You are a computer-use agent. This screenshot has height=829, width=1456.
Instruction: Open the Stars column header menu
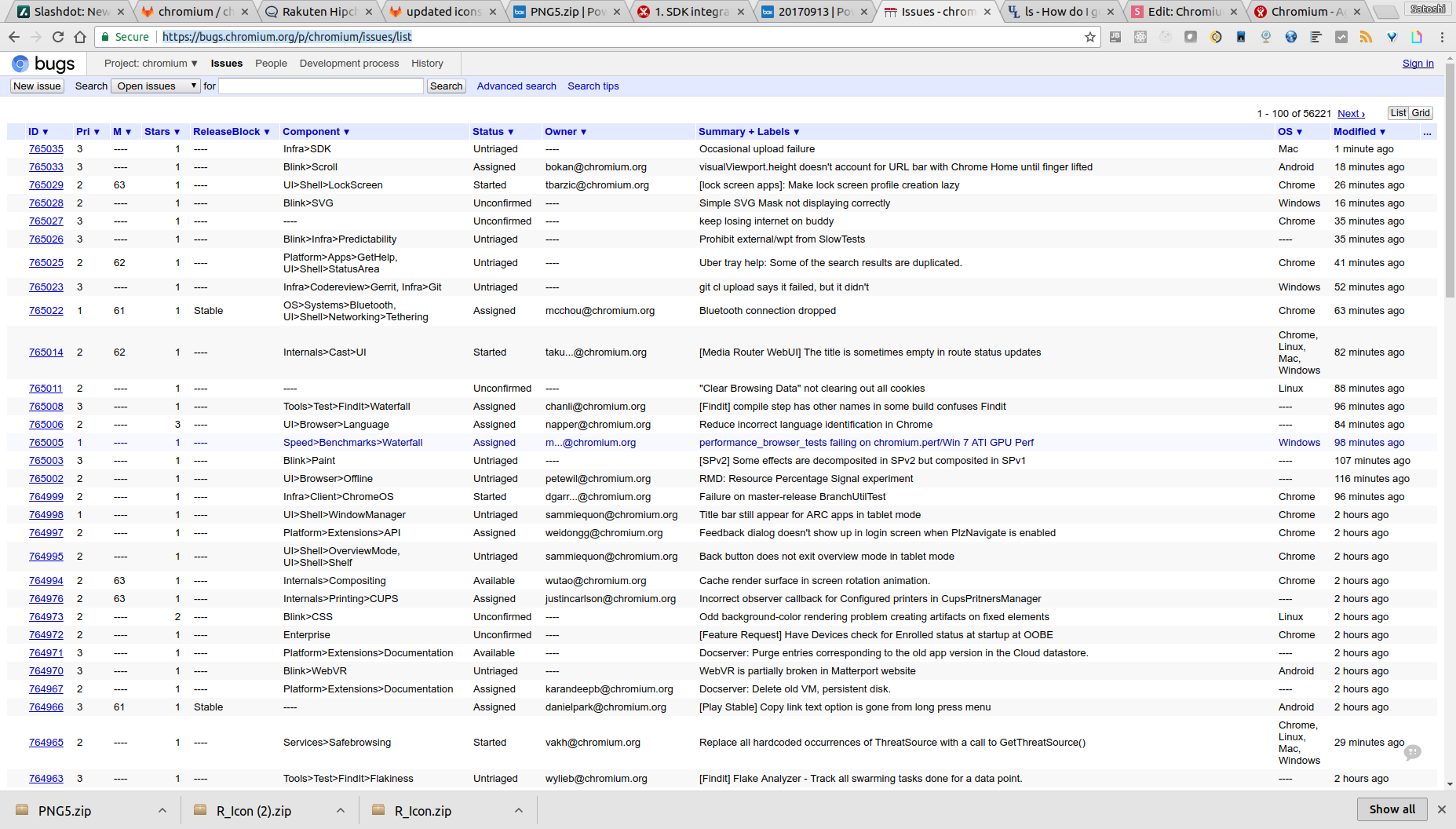(x=162, y=132)
